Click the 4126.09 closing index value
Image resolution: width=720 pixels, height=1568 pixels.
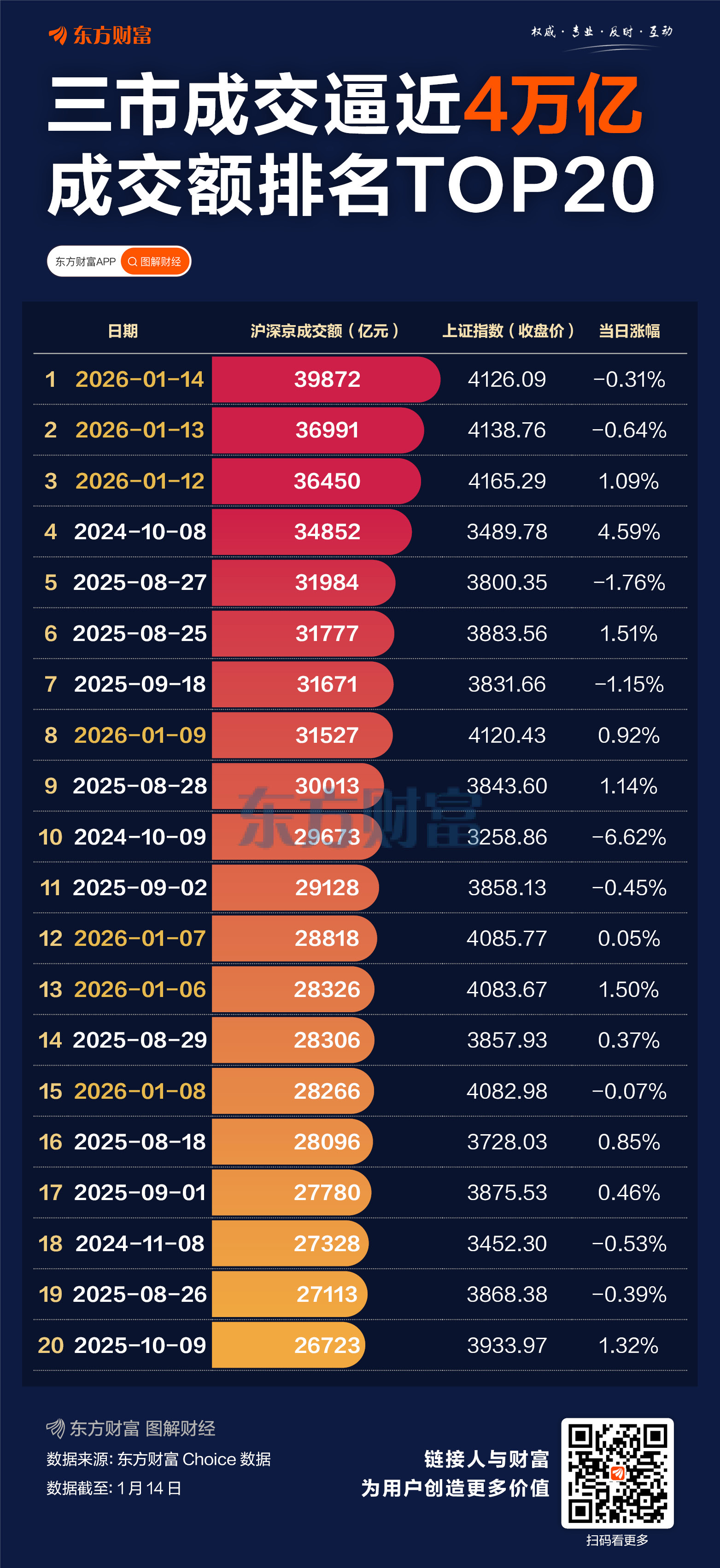click(507, 380)
